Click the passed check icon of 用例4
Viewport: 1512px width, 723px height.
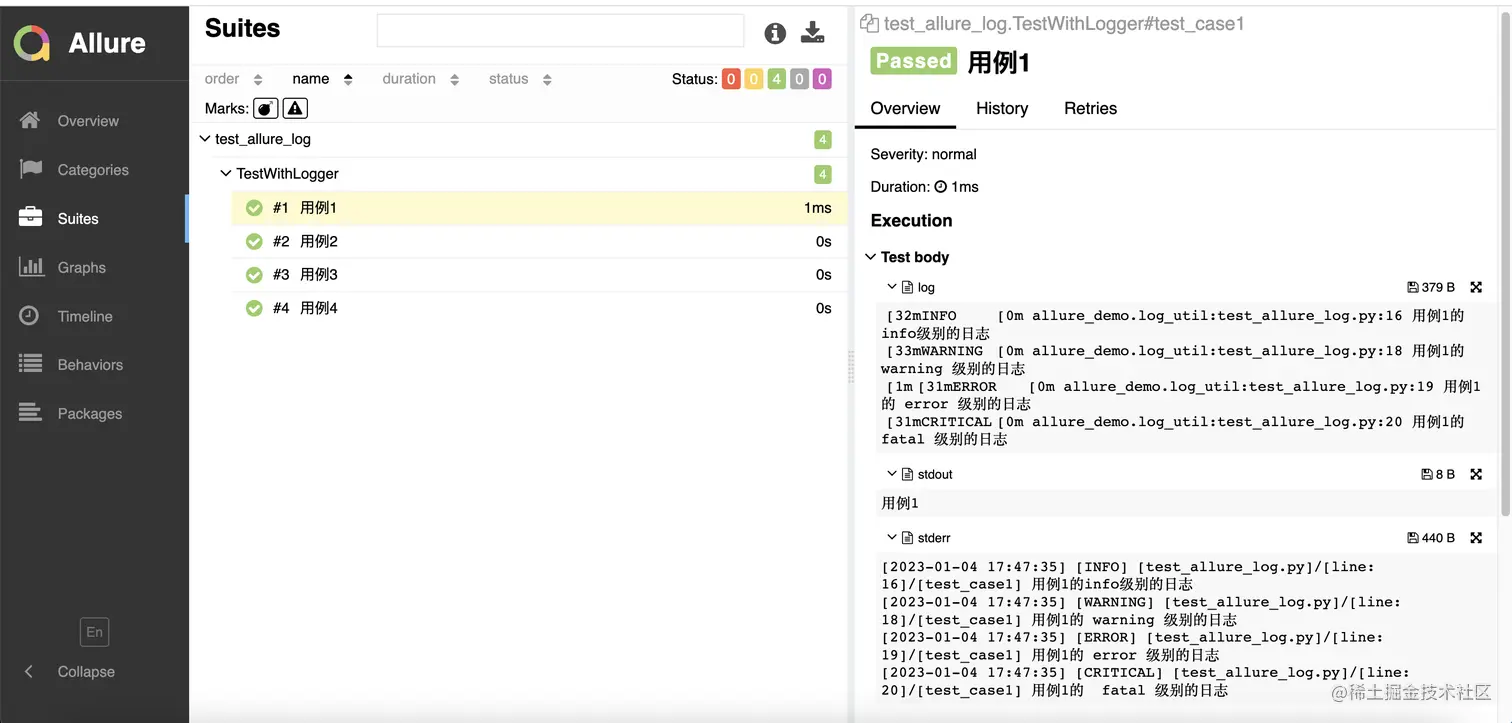pos(254,308)
